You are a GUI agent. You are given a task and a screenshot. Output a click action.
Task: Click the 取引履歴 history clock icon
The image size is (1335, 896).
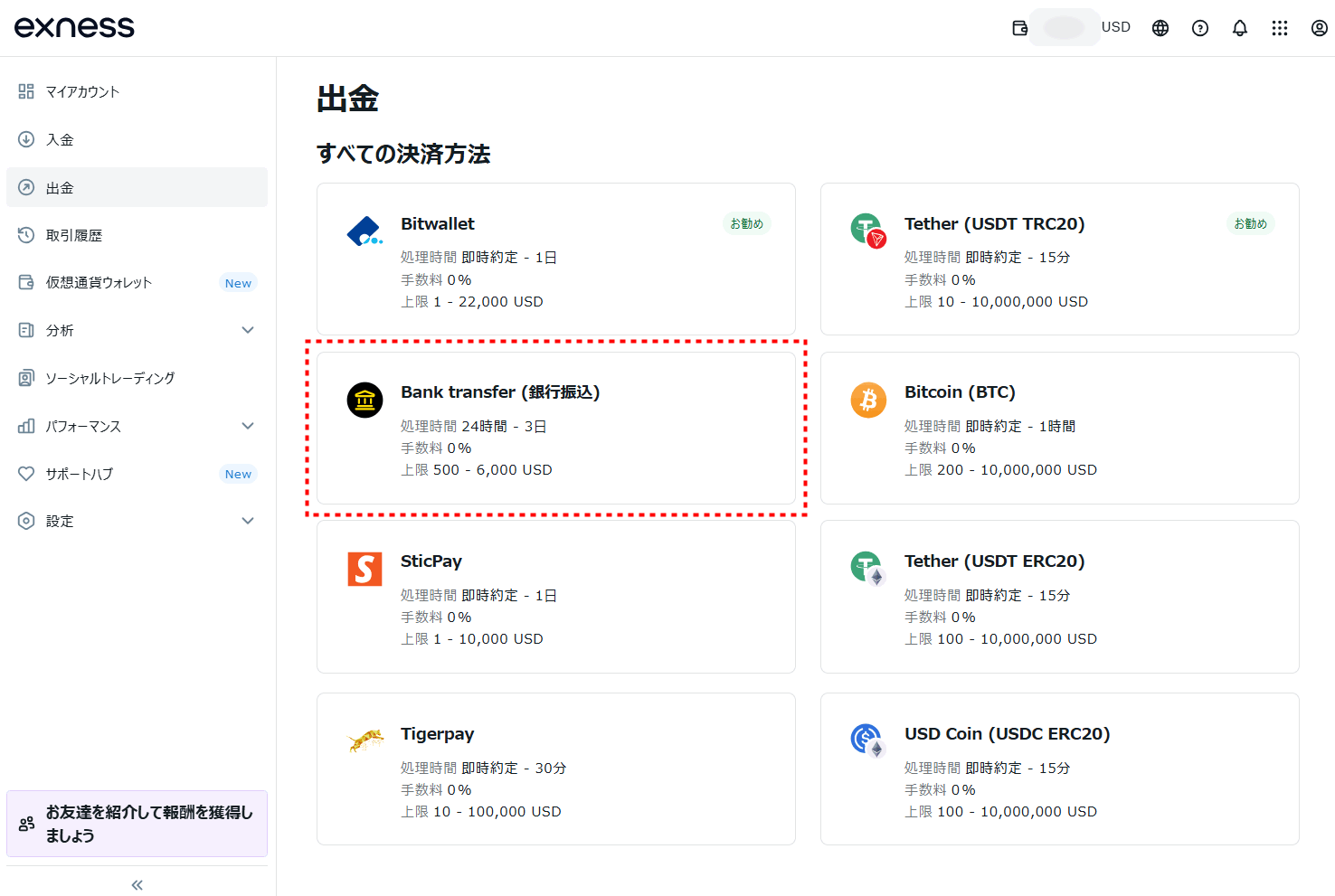coord(26,235)
